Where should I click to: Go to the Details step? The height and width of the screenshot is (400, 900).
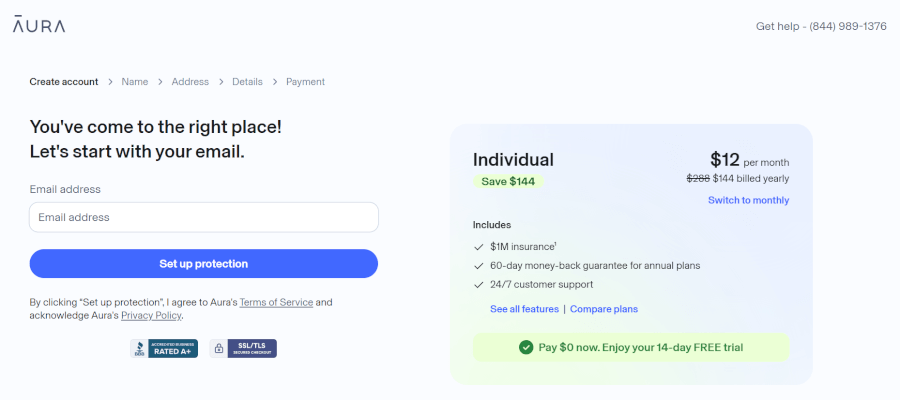pyautogui.click(x=247, y=82)
